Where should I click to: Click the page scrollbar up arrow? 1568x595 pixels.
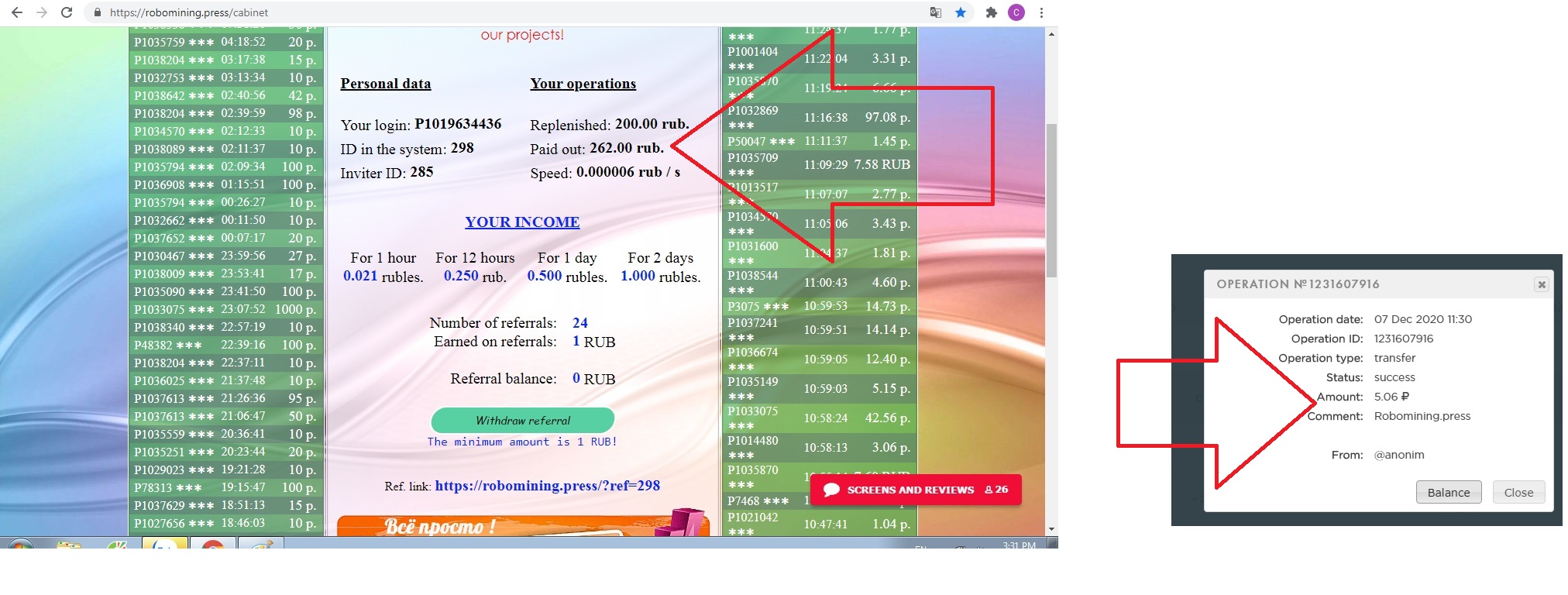click(1051, 34)
